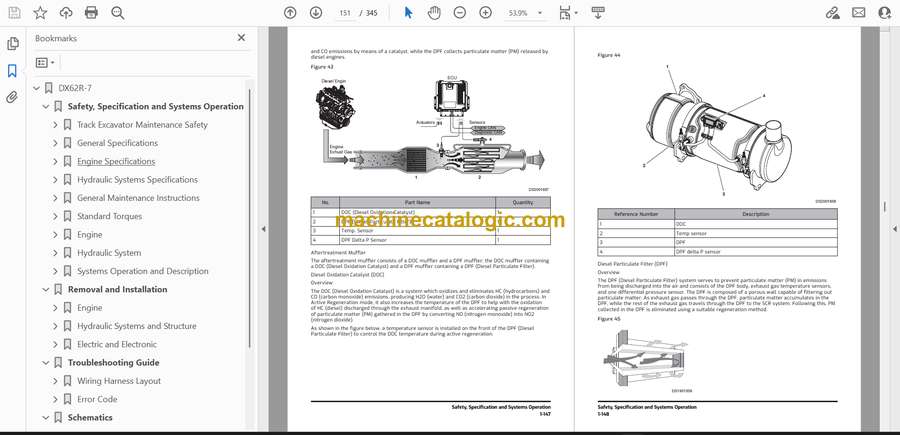Open the DX62R-7 bookmark

point(75,88)
